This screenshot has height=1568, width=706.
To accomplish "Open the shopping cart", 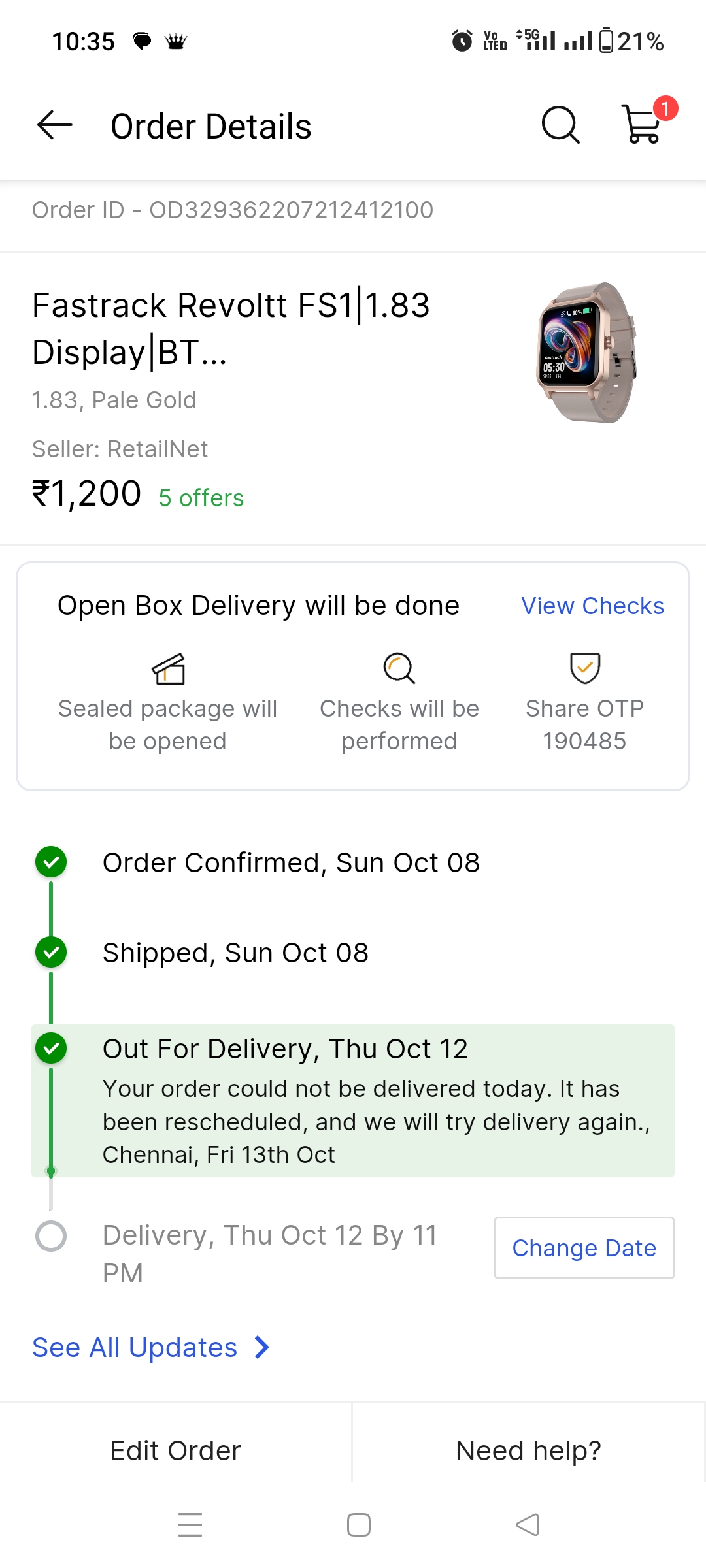I will coord(643,124).
